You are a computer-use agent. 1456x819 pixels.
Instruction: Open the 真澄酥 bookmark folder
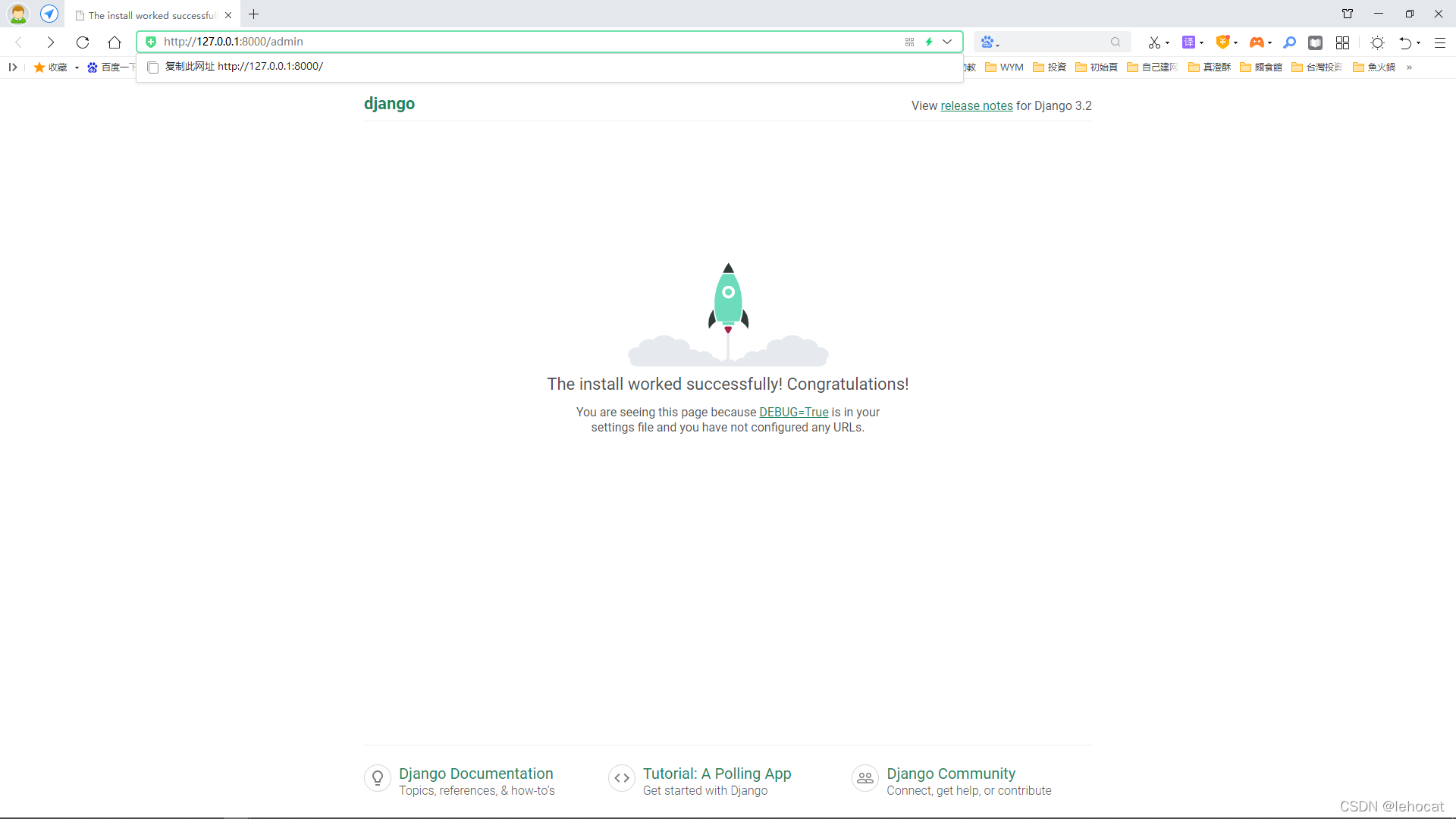[1210, 67]
